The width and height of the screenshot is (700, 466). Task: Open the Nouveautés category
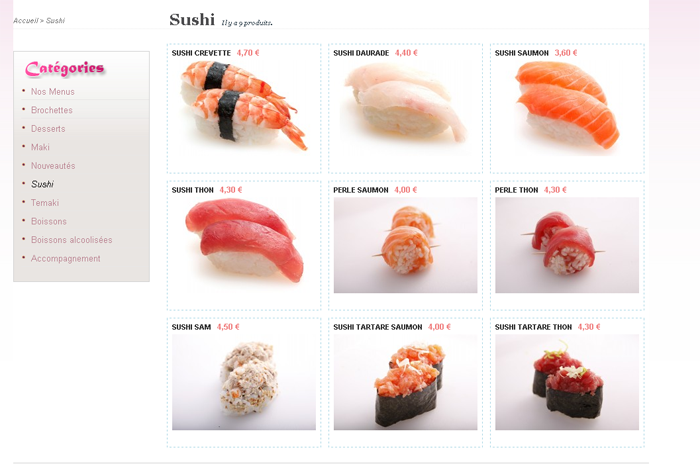pyautogui.click(x=53, y=166)
